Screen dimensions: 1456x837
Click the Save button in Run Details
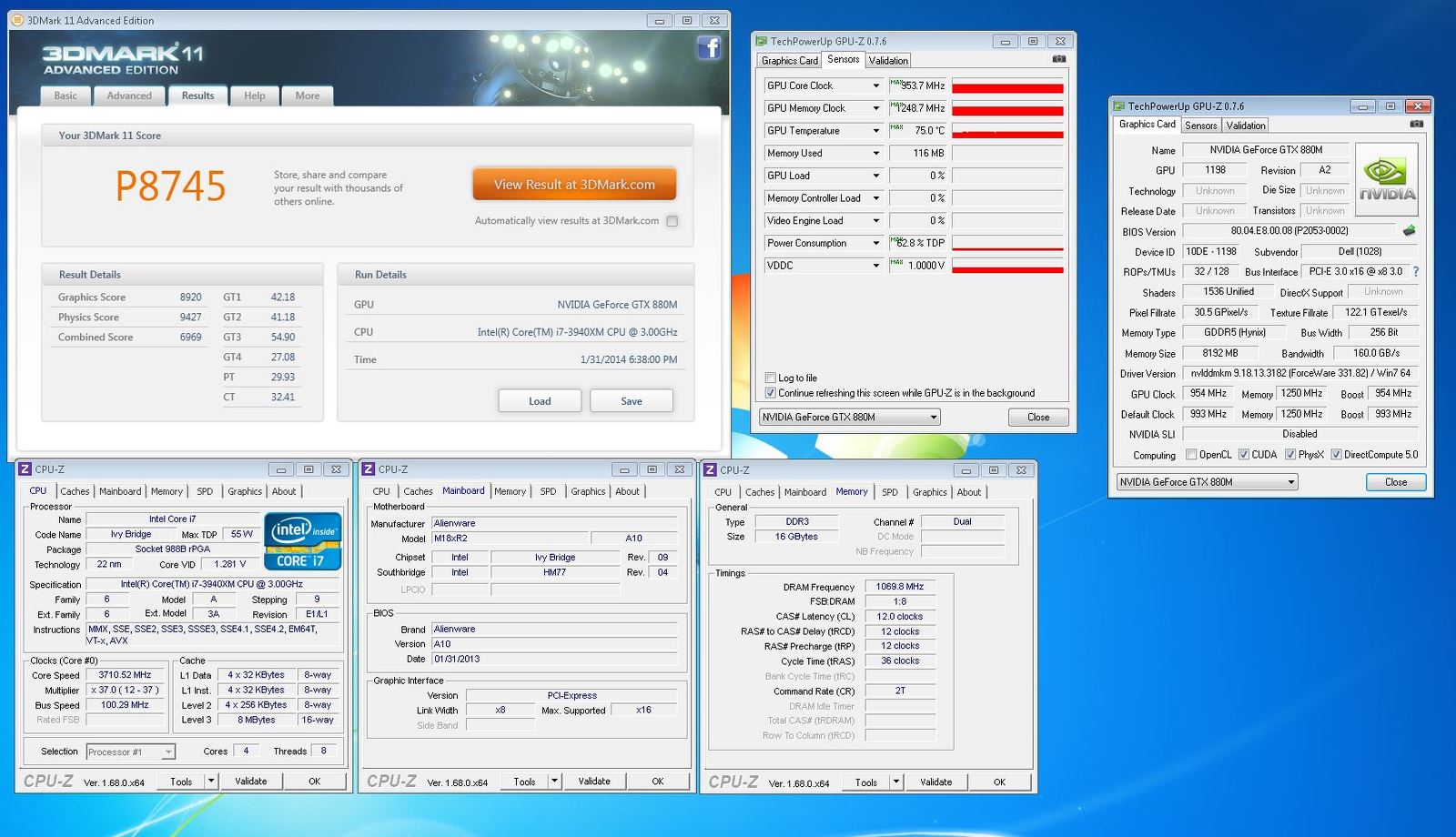point(632,401)
